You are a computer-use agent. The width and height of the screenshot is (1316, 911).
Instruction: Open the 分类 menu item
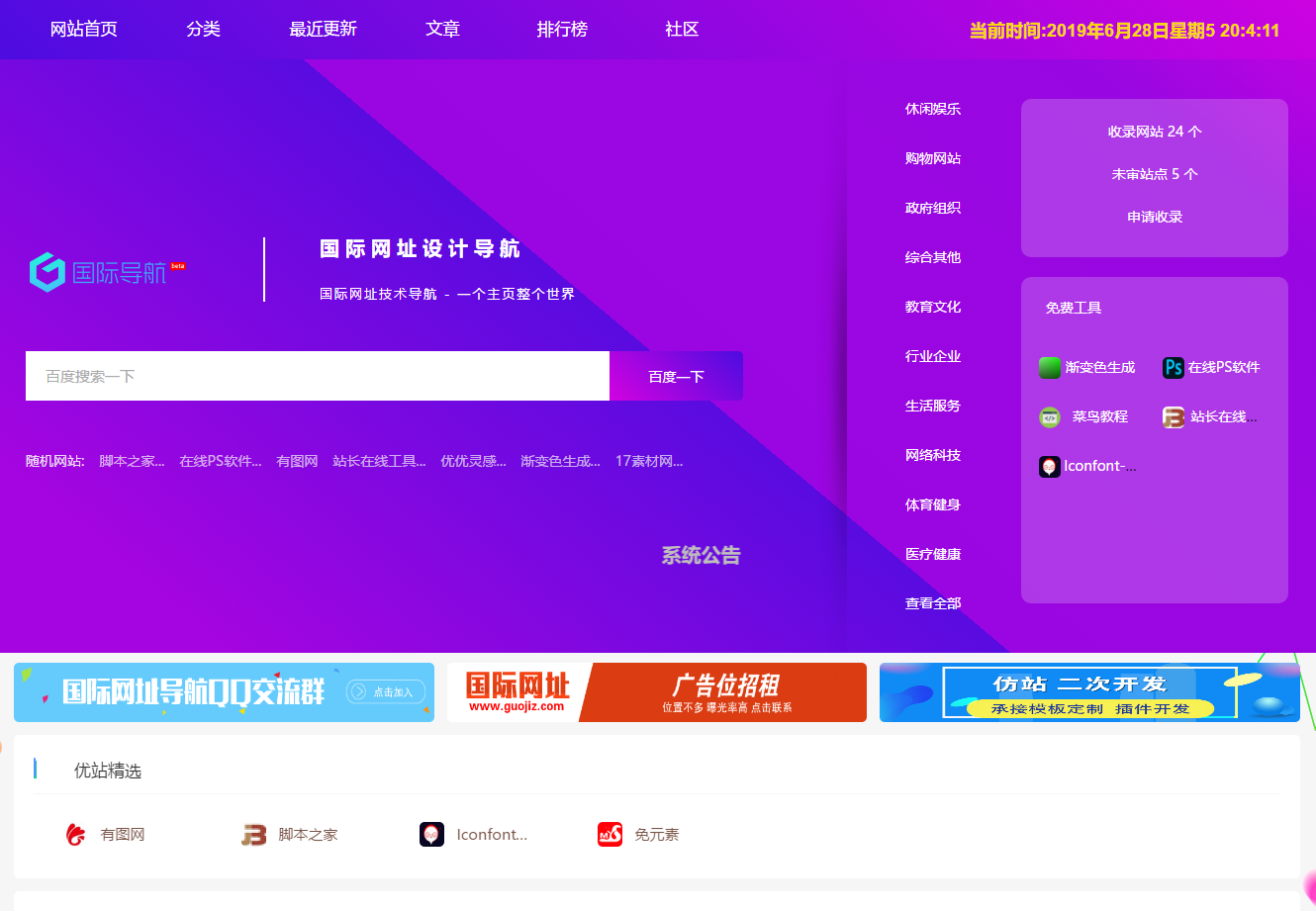click(203, 29)
